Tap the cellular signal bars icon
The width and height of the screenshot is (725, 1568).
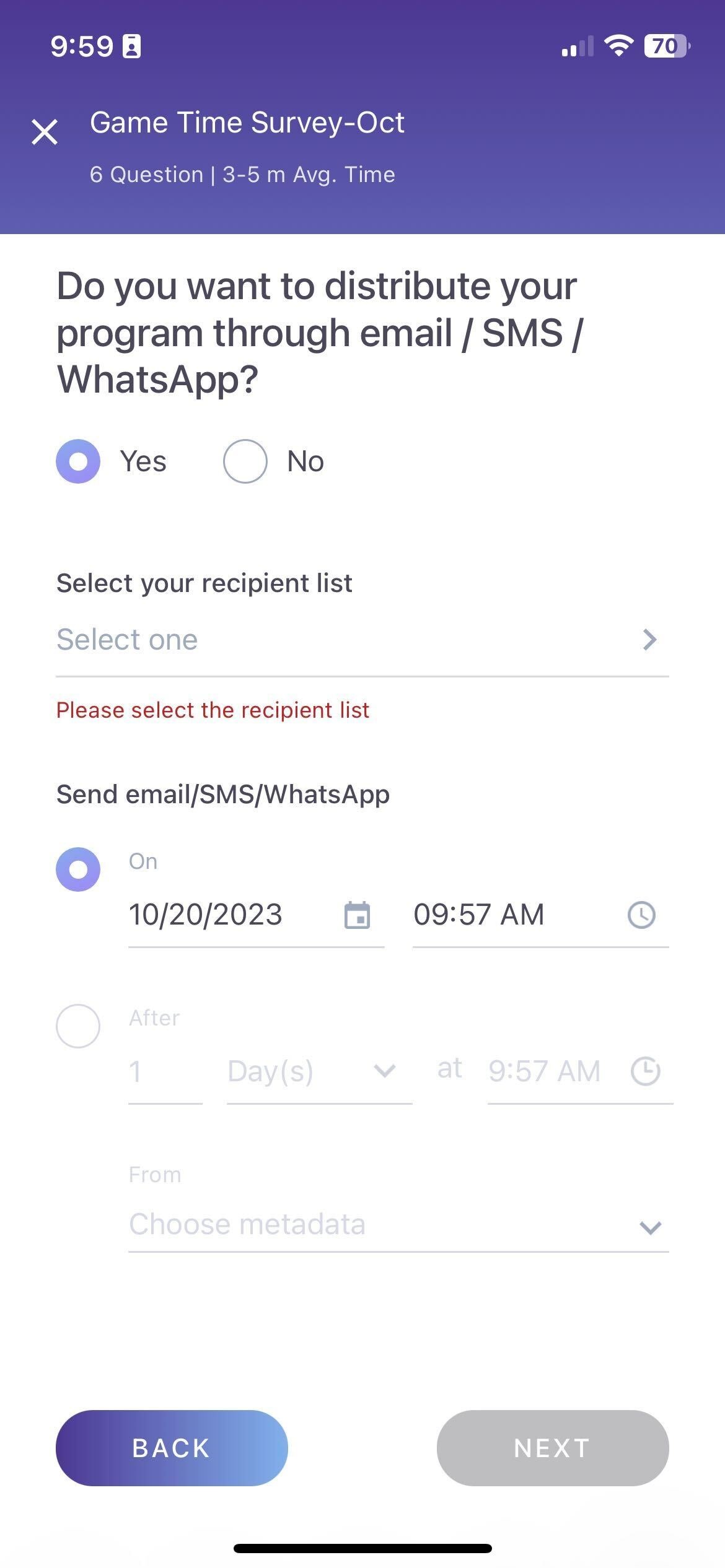[577, 46]
